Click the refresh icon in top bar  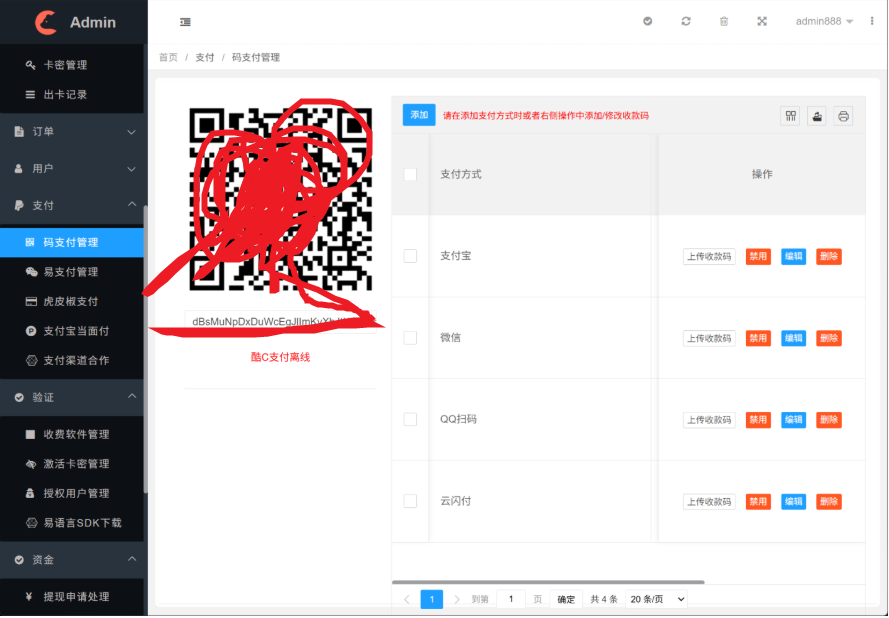coord(686,21)
